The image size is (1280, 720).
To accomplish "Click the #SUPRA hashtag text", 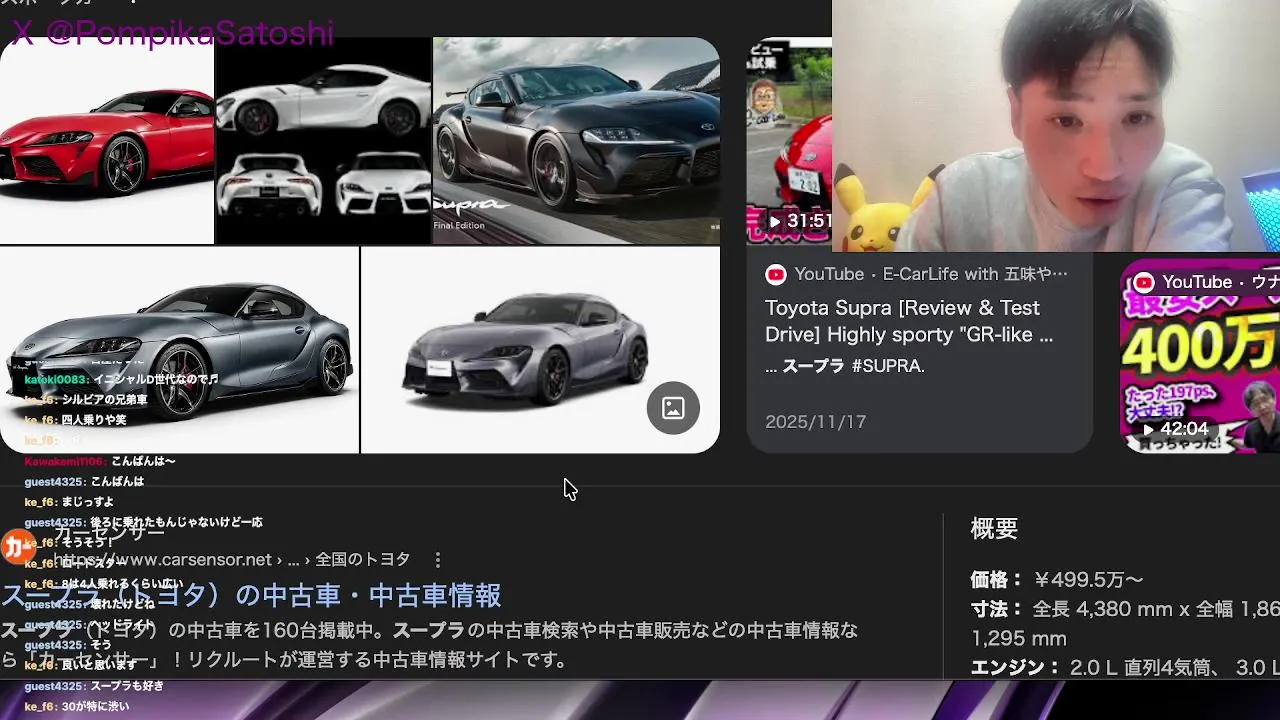I will click(888, 366).
